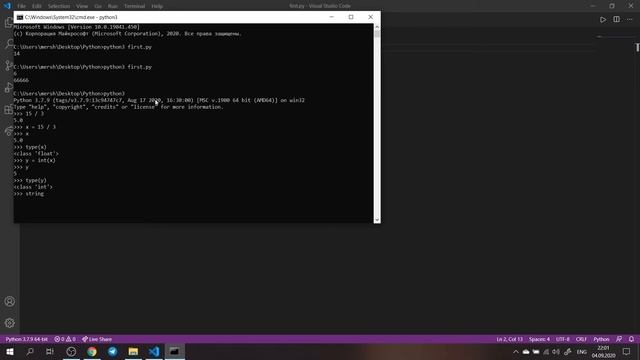
Task: Maximize the cmd.exe window
Action: point(351,17)
